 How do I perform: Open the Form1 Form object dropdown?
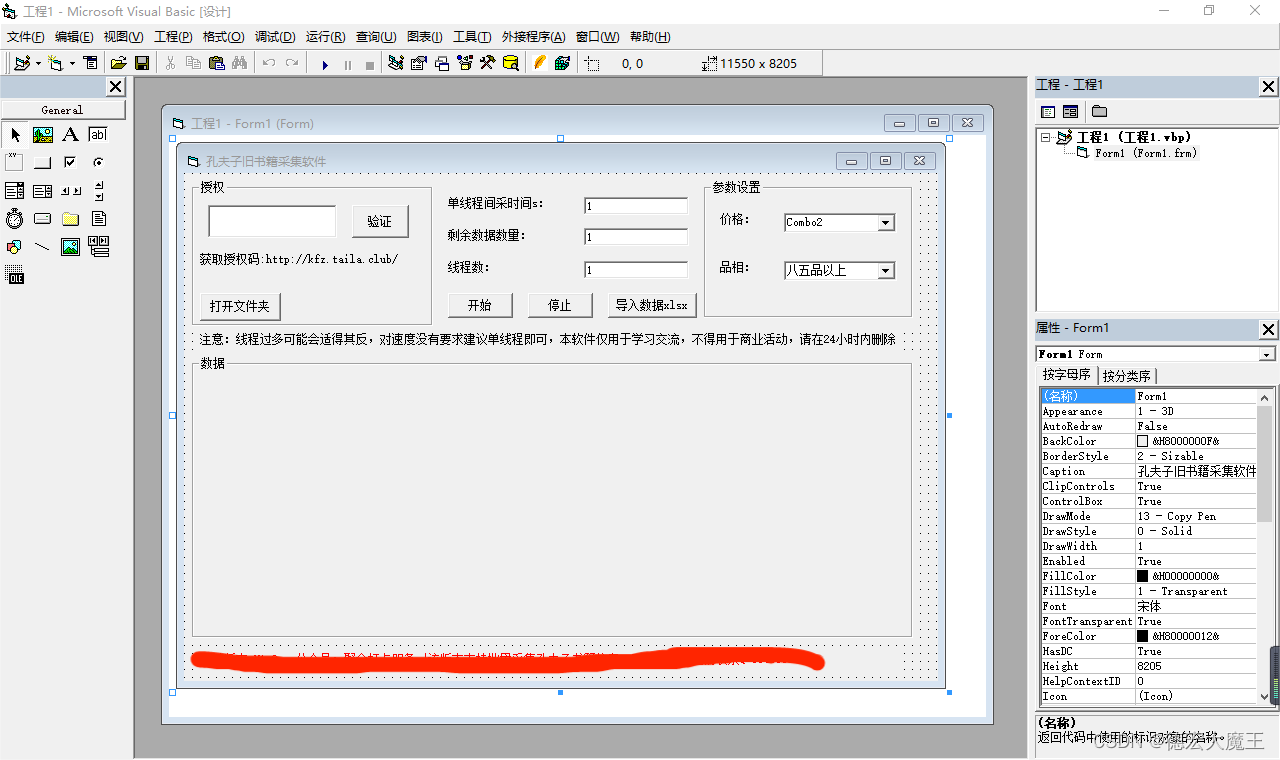[1268, 354]
